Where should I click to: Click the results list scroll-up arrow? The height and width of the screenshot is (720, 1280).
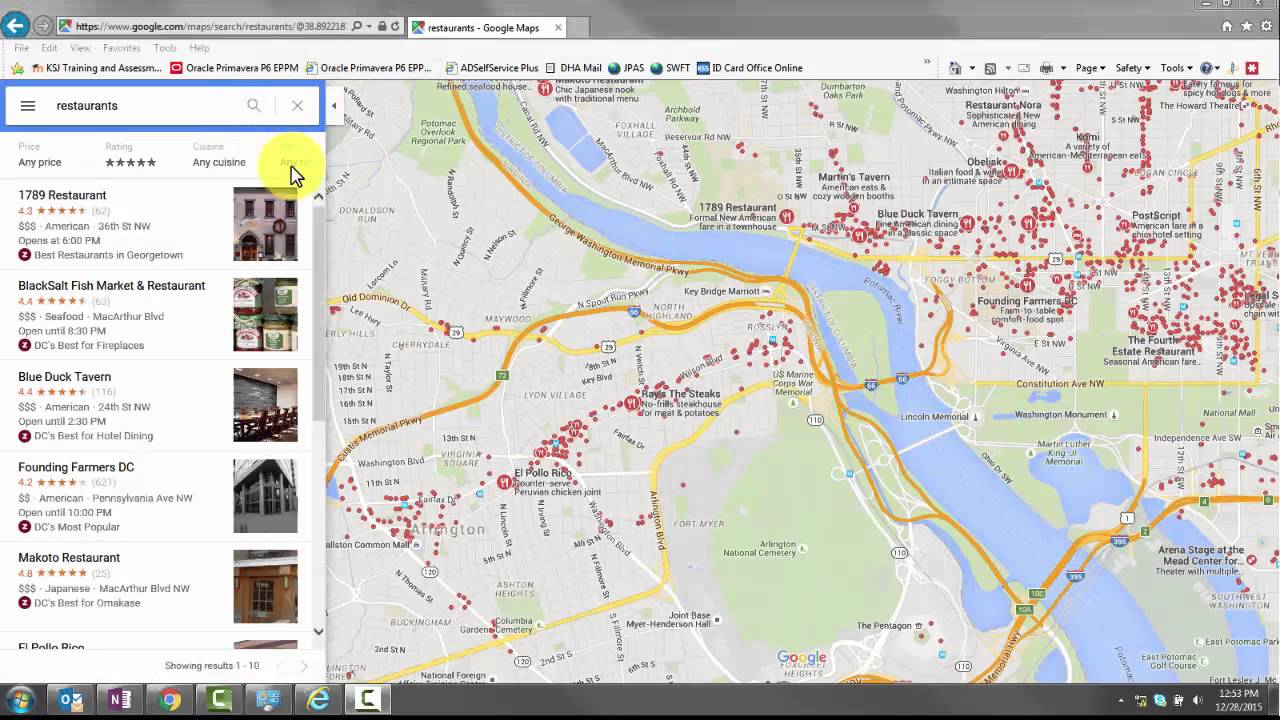(x=318, y=197)
